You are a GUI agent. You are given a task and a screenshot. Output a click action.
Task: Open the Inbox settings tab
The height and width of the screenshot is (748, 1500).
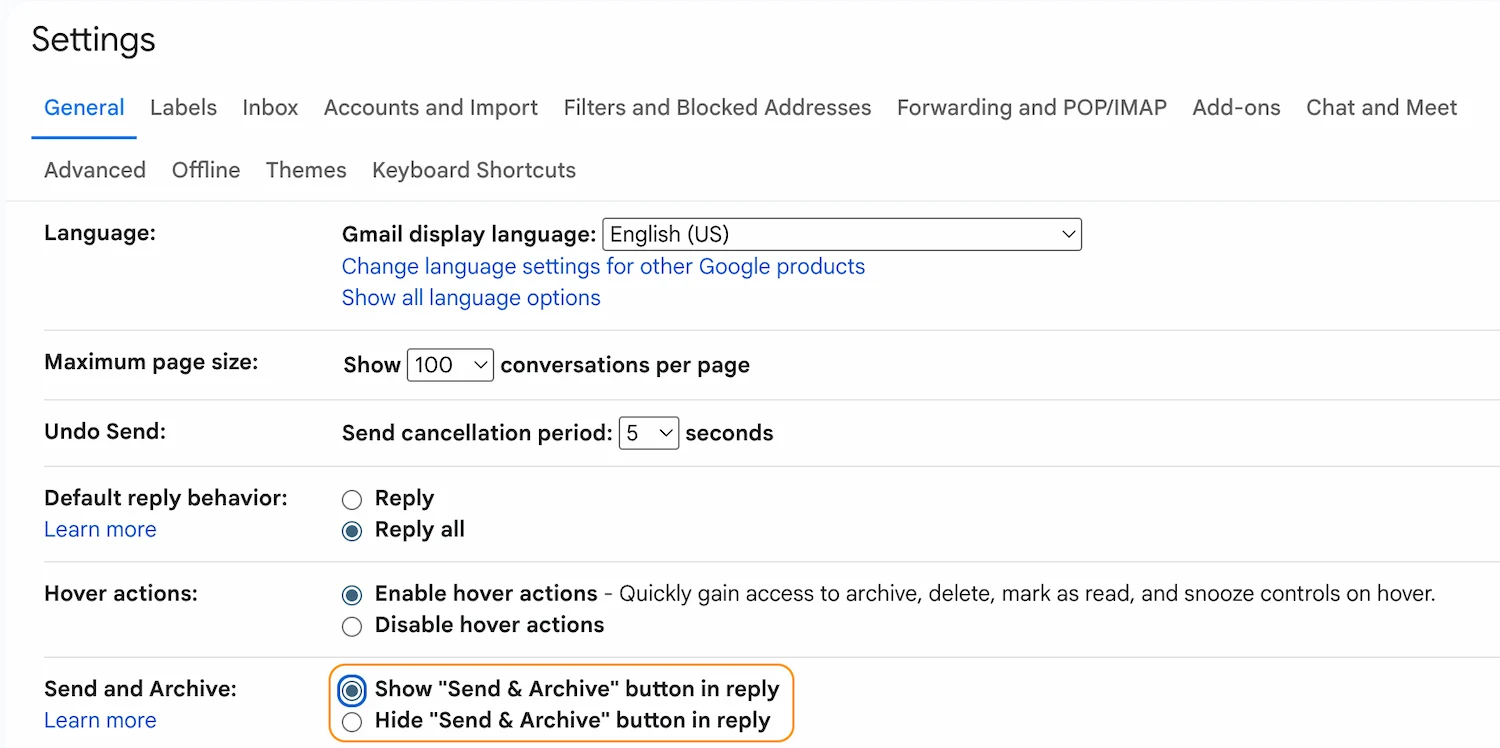[270, 108]
